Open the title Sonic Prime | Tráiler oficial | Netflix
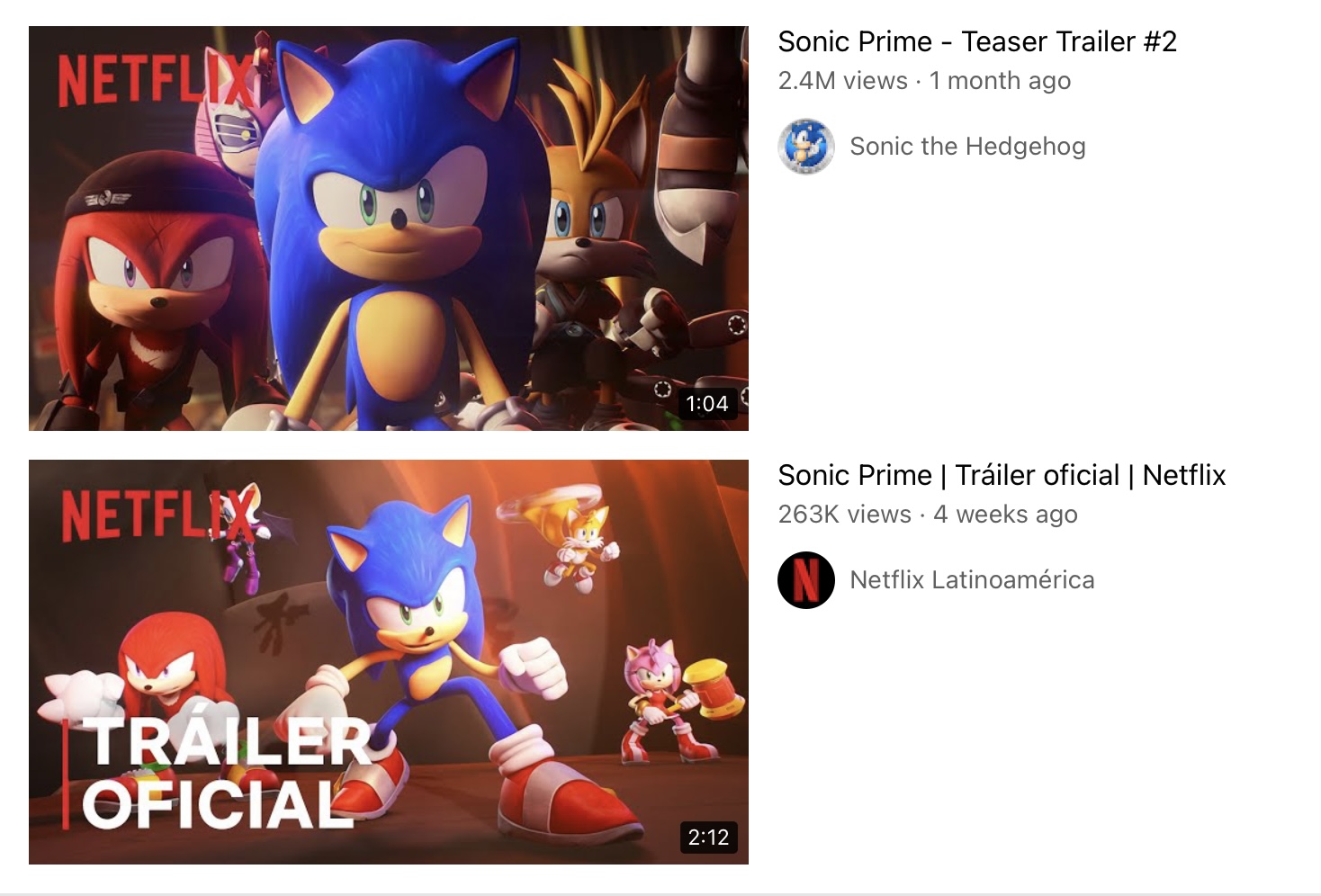This screenshot has width=1321, height=896. click(x=1002, y=475)
